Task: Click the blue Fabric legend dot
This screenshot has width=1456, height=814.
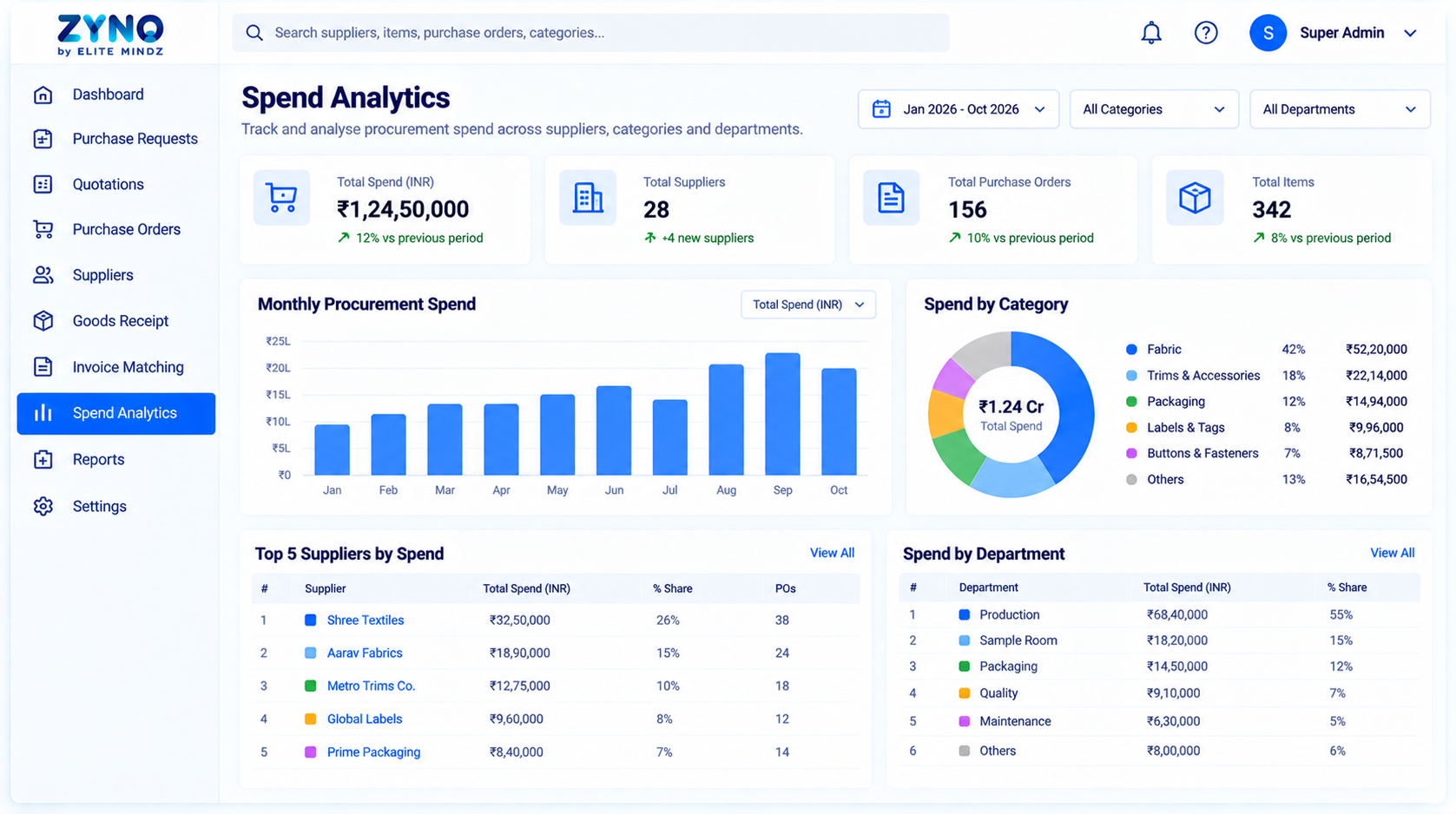Action: (x=1131, y=350)
